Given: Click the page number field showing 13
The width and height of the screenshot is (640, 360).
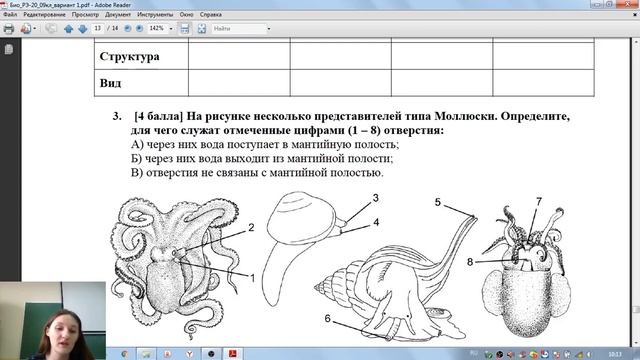Looking at the screenshot, I should click(x=98, y=28).
